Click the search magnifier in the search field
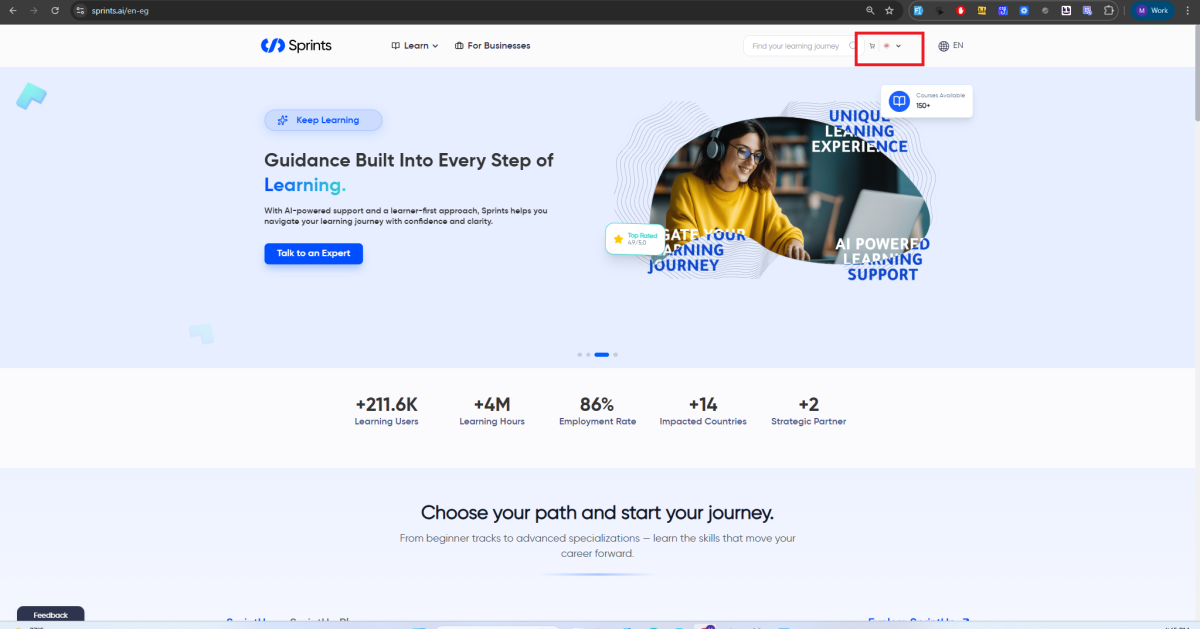 tap(853, 46)
